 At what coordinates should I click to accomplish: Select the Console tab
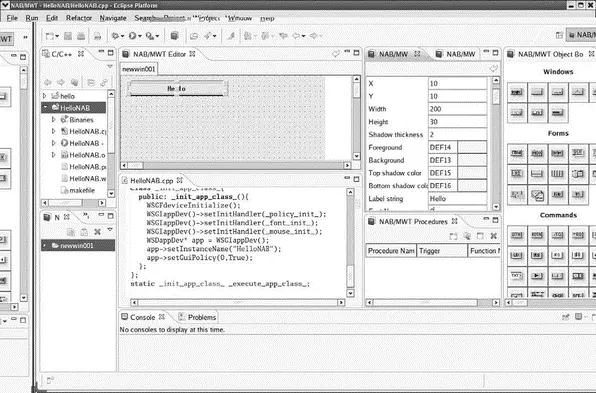click(x=143, y=317)
